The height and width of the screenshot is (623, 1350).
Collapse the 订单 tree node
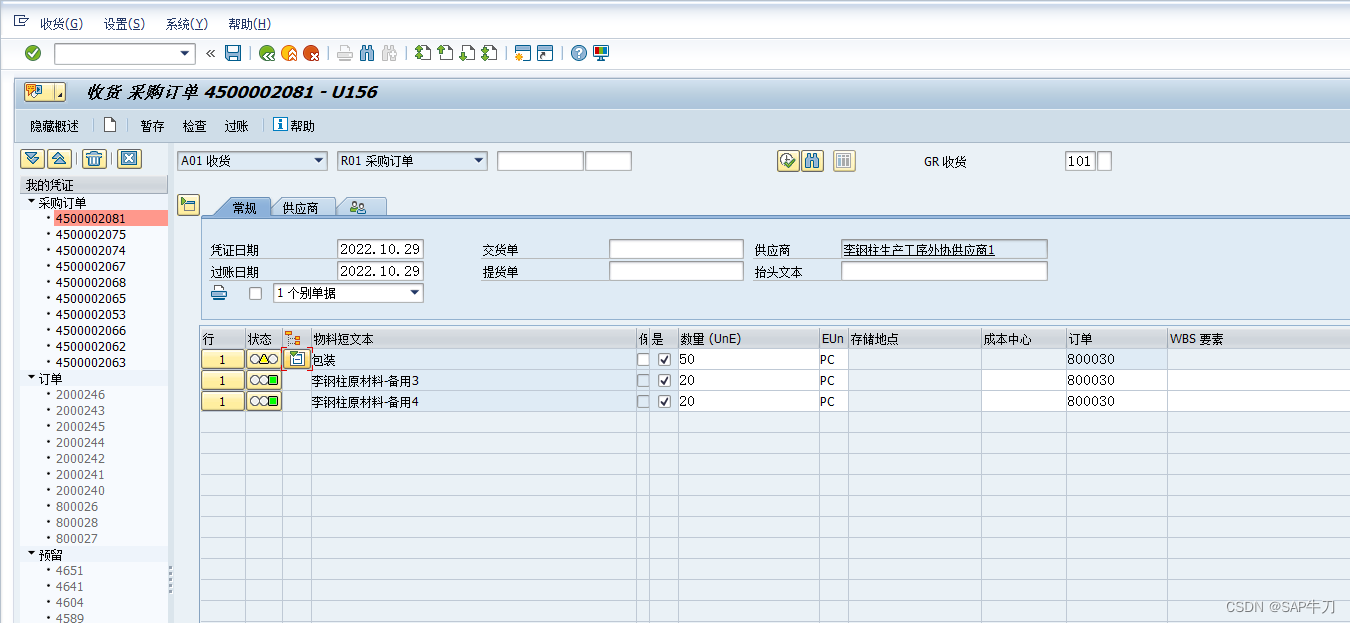(31, 378)
